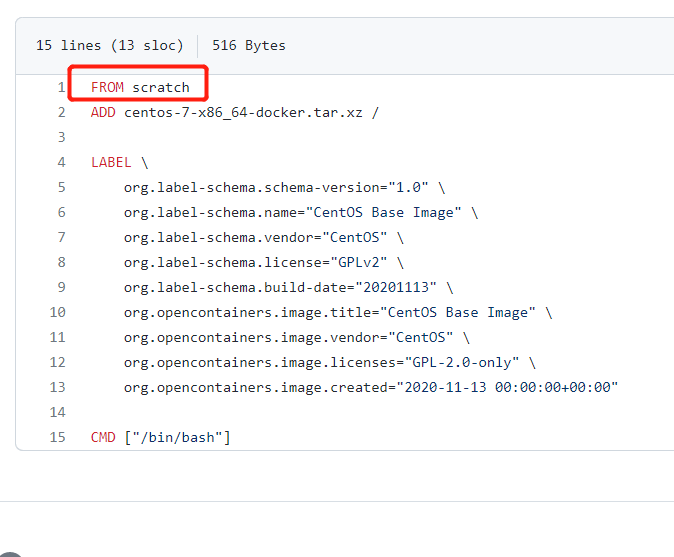Viewport: 674px width, 557px height.
Task: Click the FROM keyword
Action: point(107,87)
